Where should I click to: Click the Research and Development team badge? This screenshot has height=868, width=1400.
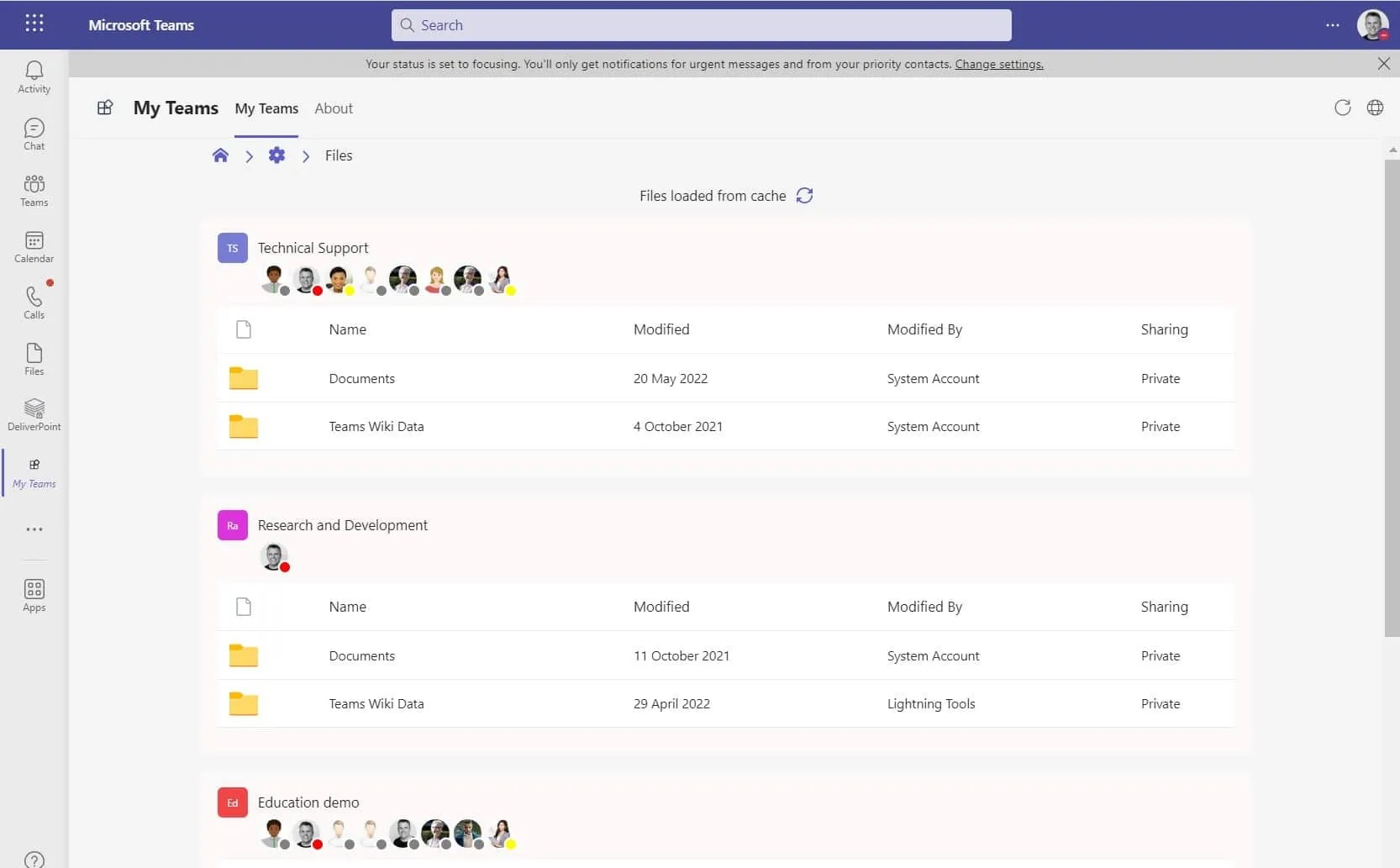[x=233, y=525]
